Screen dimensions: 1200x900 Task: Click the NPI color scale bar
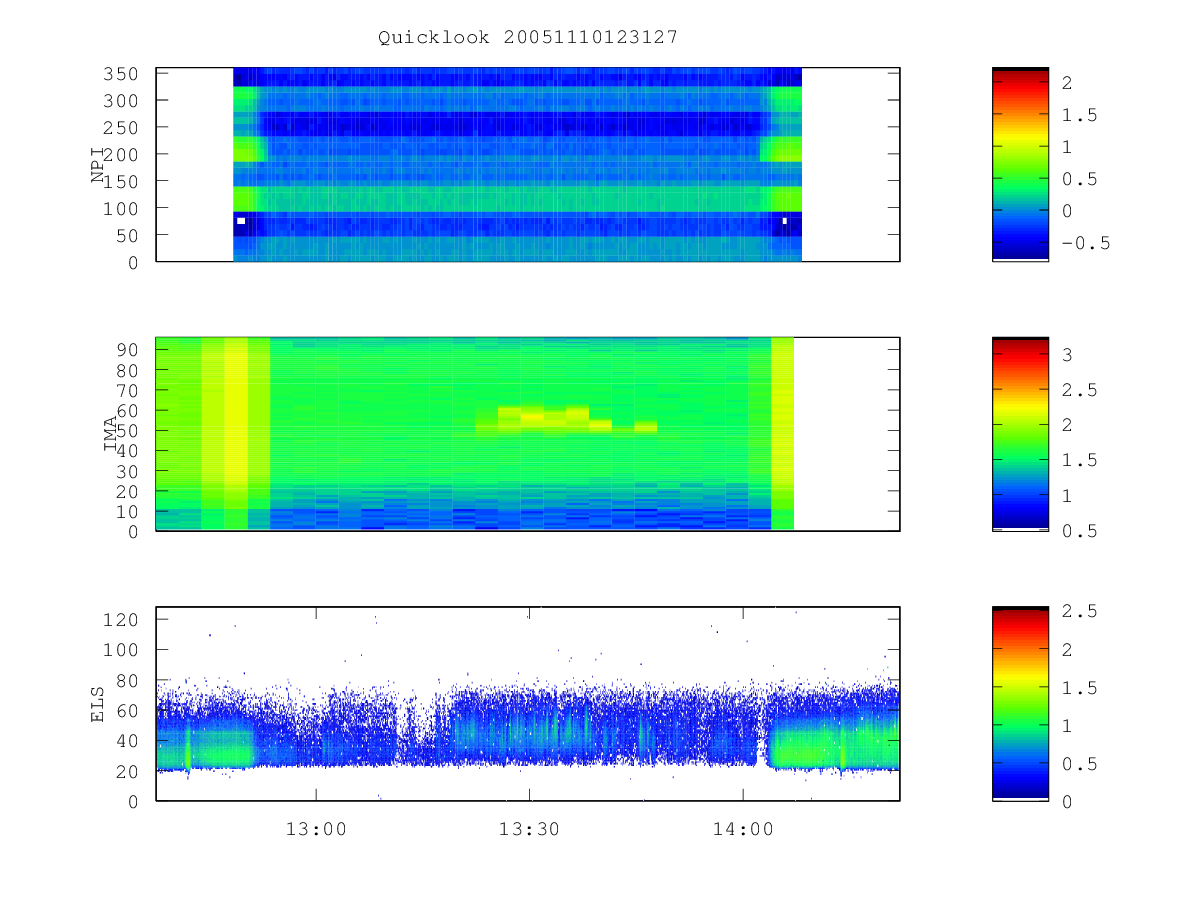click(1020, 165)
